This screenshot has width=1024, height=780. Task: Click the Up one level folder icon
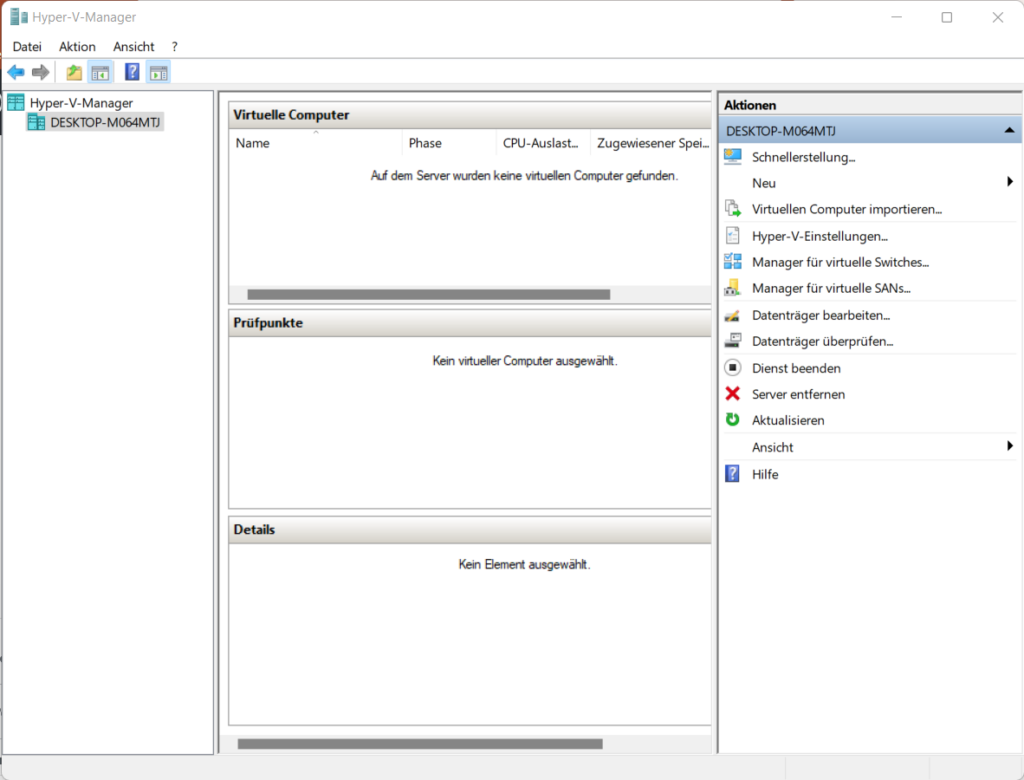click(74, 72)
